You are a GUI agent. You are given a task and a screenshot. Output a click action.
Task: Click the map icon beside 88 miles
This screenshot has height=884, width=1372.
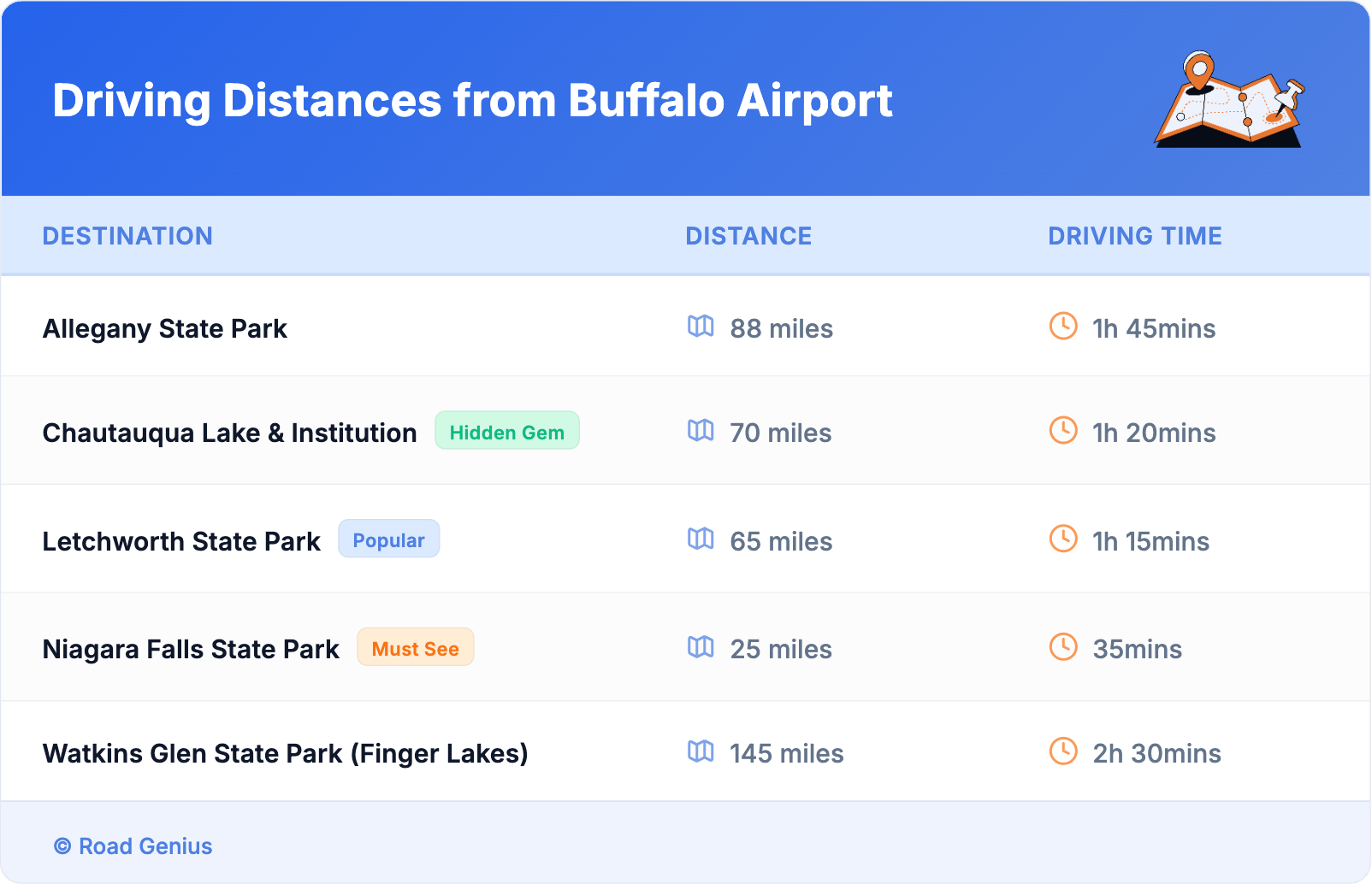701,327
